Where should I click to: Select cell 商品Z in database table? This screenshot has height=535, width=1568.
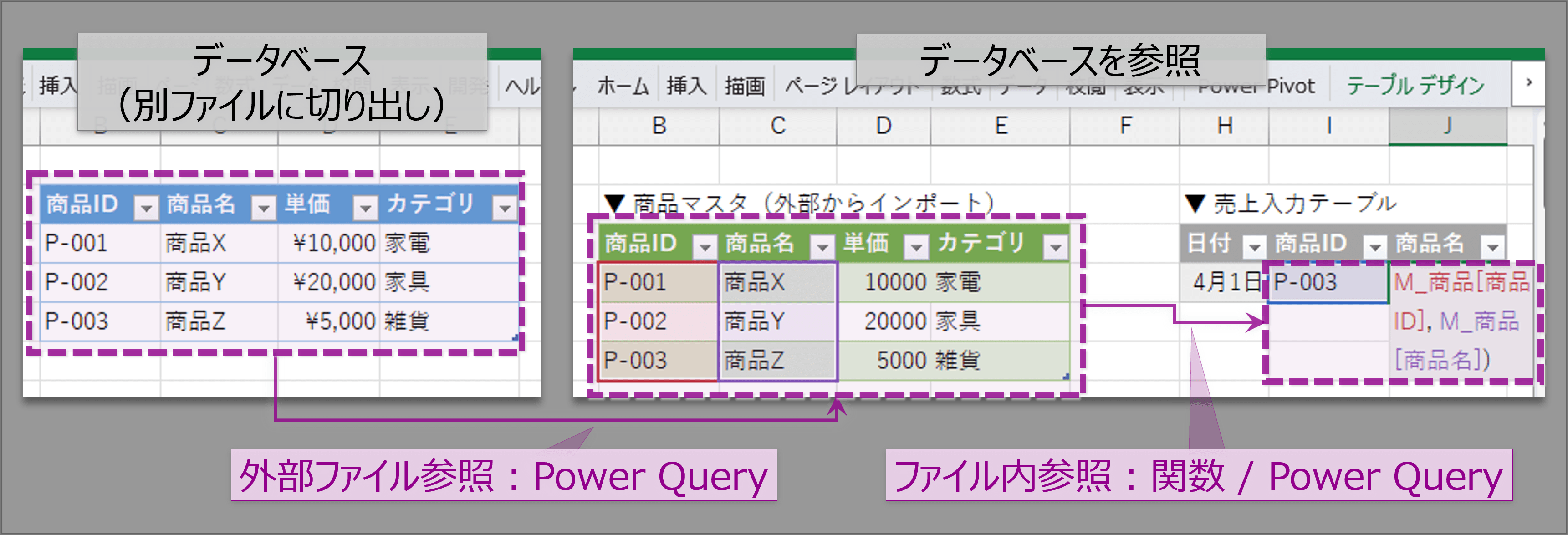(x=220, y=321)
